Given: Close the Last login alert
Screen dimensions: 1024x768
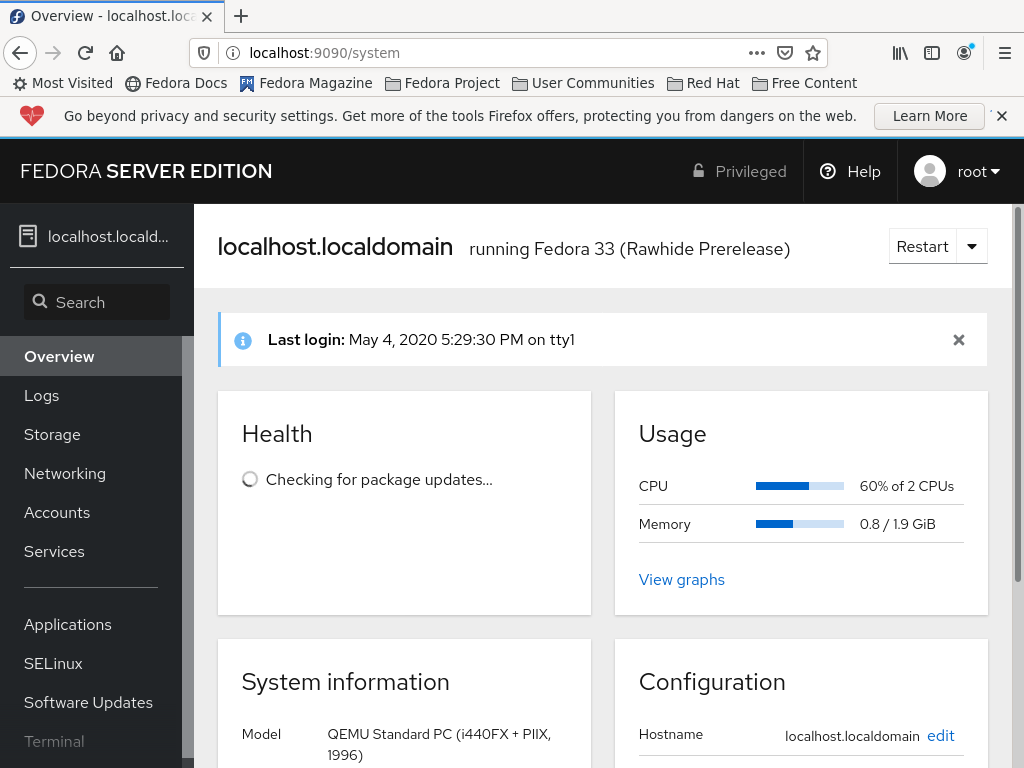Looking at the screenshot, I should point(959,340).
